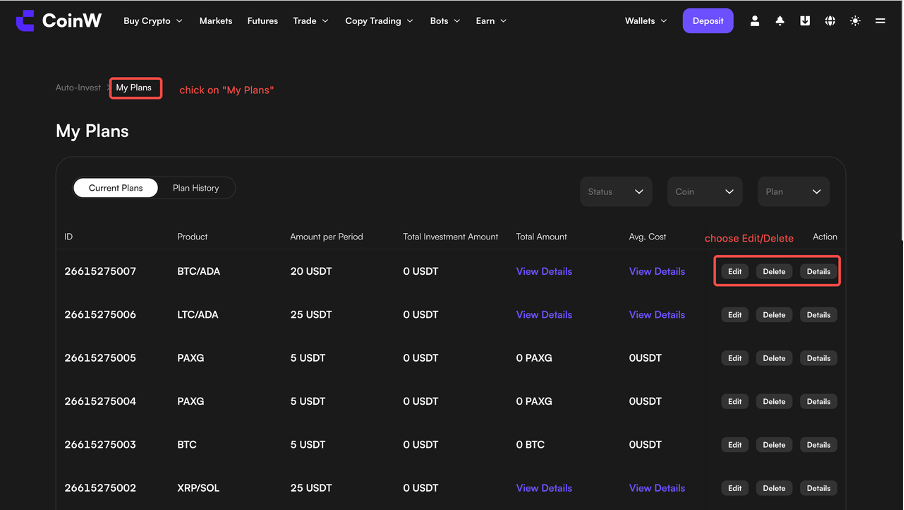The image size is (904, 510).
Task: Open Details for plan 26615275007
Action: tap(818, 271)
